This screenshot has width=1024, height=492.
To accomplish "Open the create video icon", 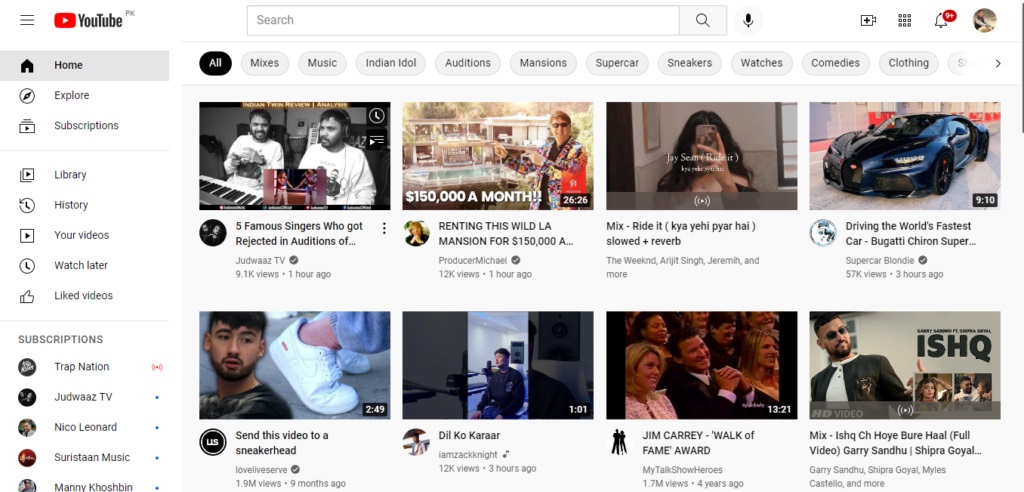I will pyautogui.click(x=868, y=20).
